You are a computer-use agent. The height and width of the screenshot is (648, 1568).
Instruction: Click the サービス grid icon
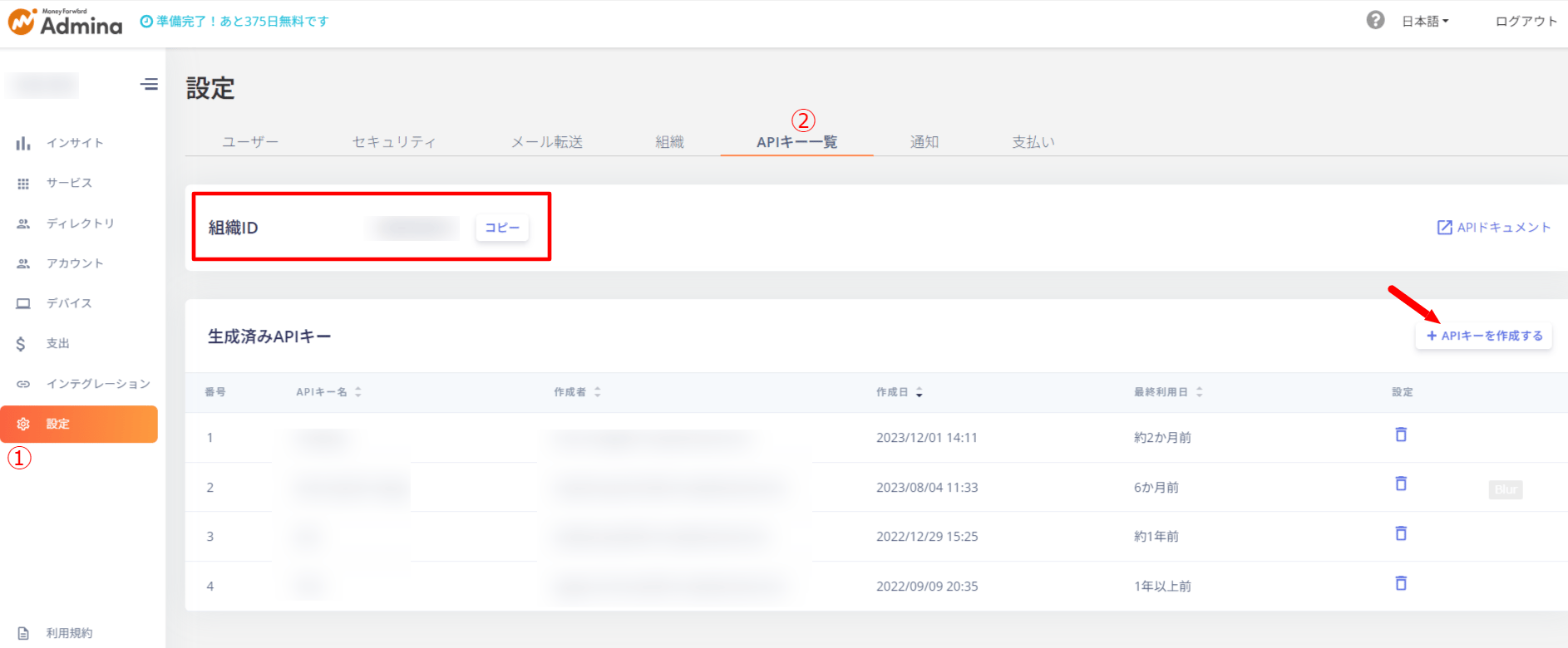pyautogui.click(x=23, y=184)
